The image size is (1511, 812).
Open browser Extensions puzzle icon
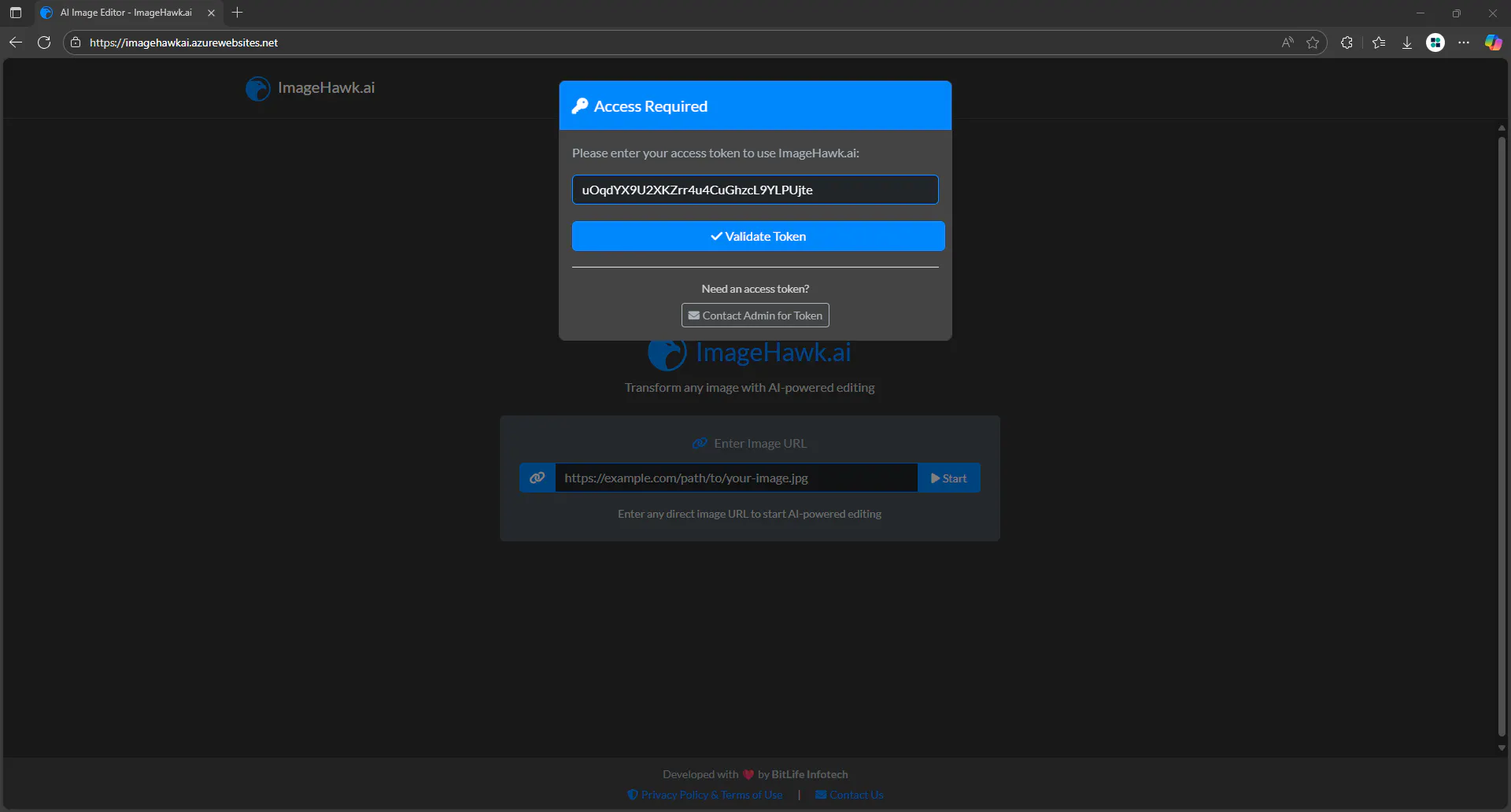[x=1347, y=42]
